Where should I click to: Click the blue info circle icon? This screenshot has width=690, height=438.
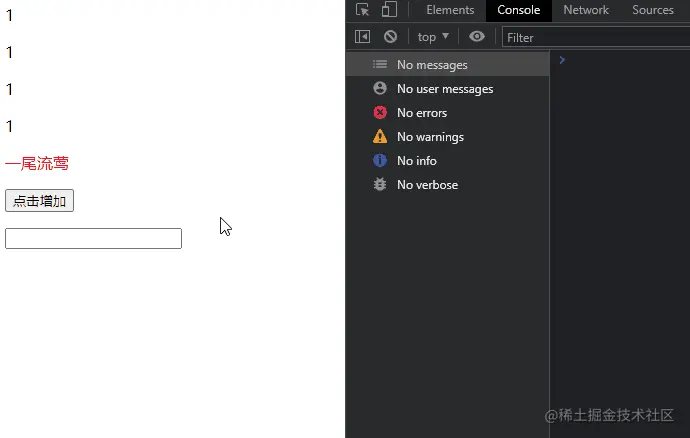click(380, 161)
